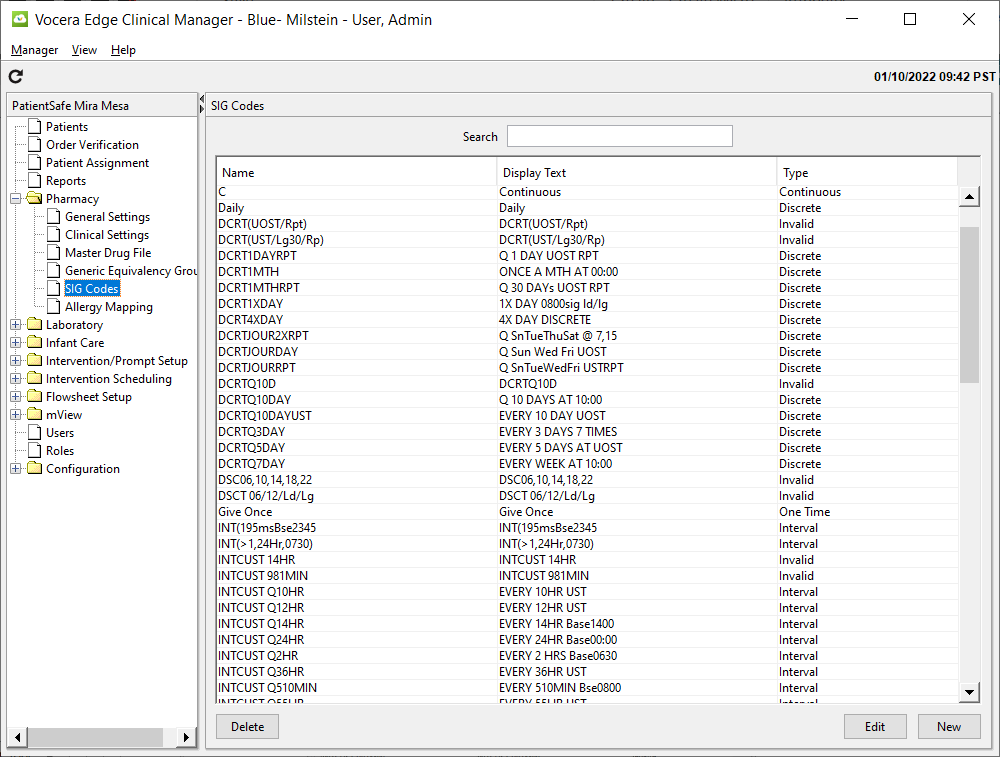Click the table's scroll down arrow
This screenshot has height=757, width=1000.
(969, 692)
